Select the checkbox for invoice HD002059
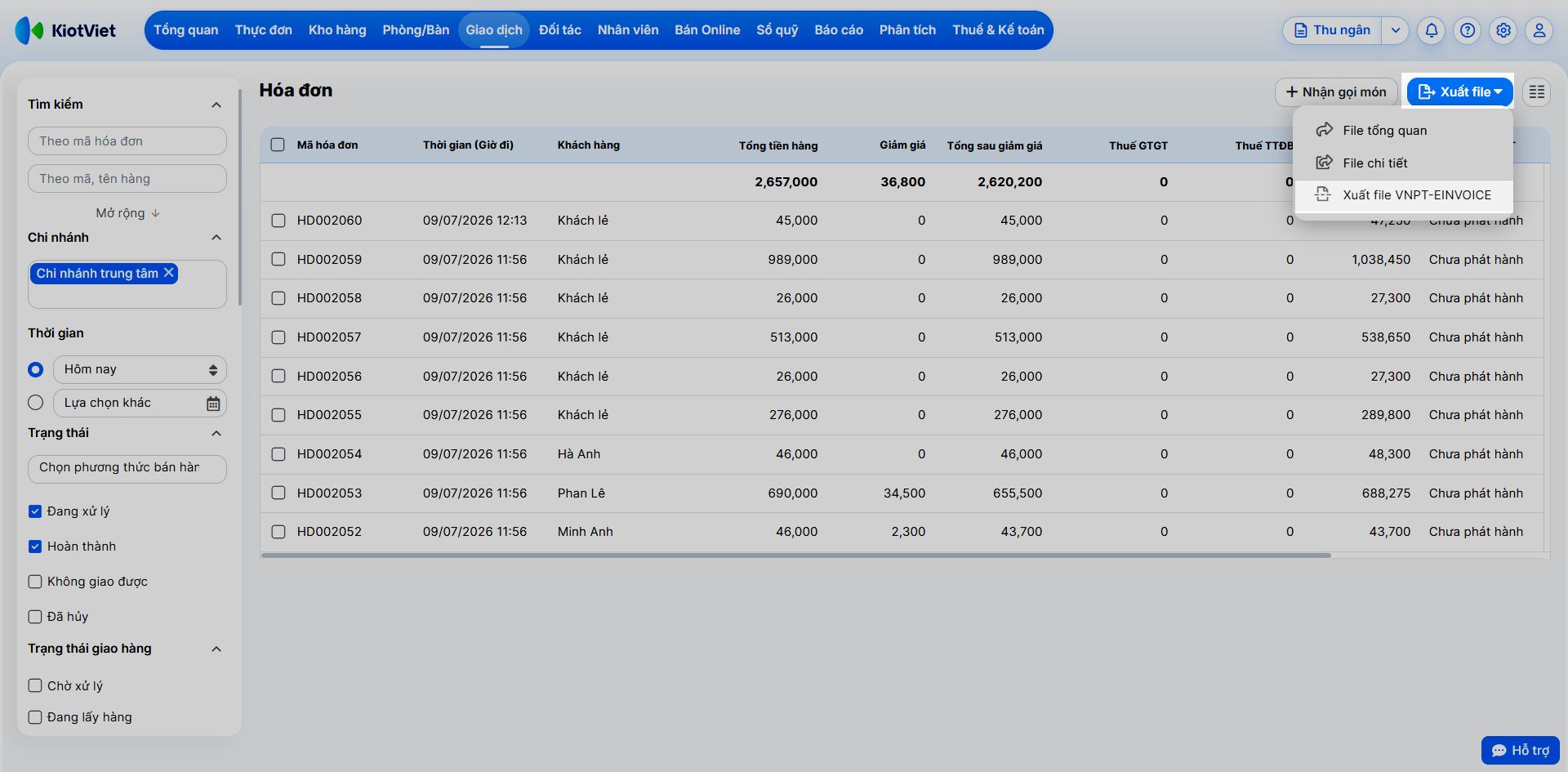Screen dimensions: 1568x772 coord(278,260)
